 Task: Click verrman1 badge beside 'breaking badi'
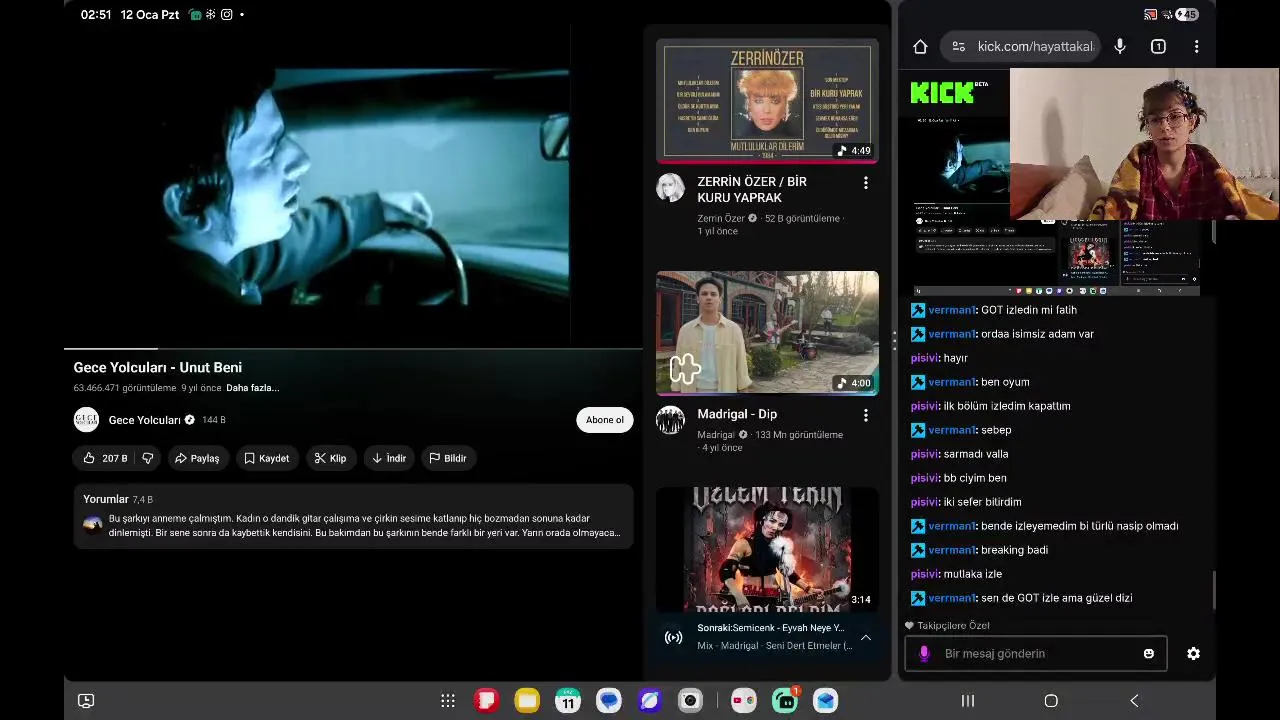[x=918, y=550]
